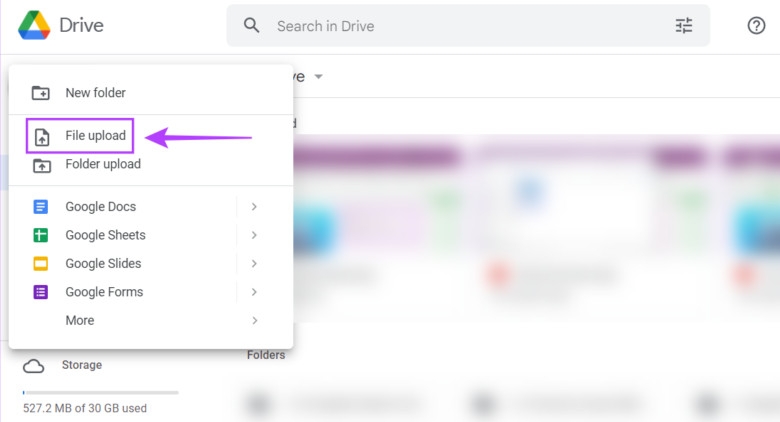780x422 pixels.
Task: Expand the Google Slides submenu arrow
Action: click(x=254, y=263)
